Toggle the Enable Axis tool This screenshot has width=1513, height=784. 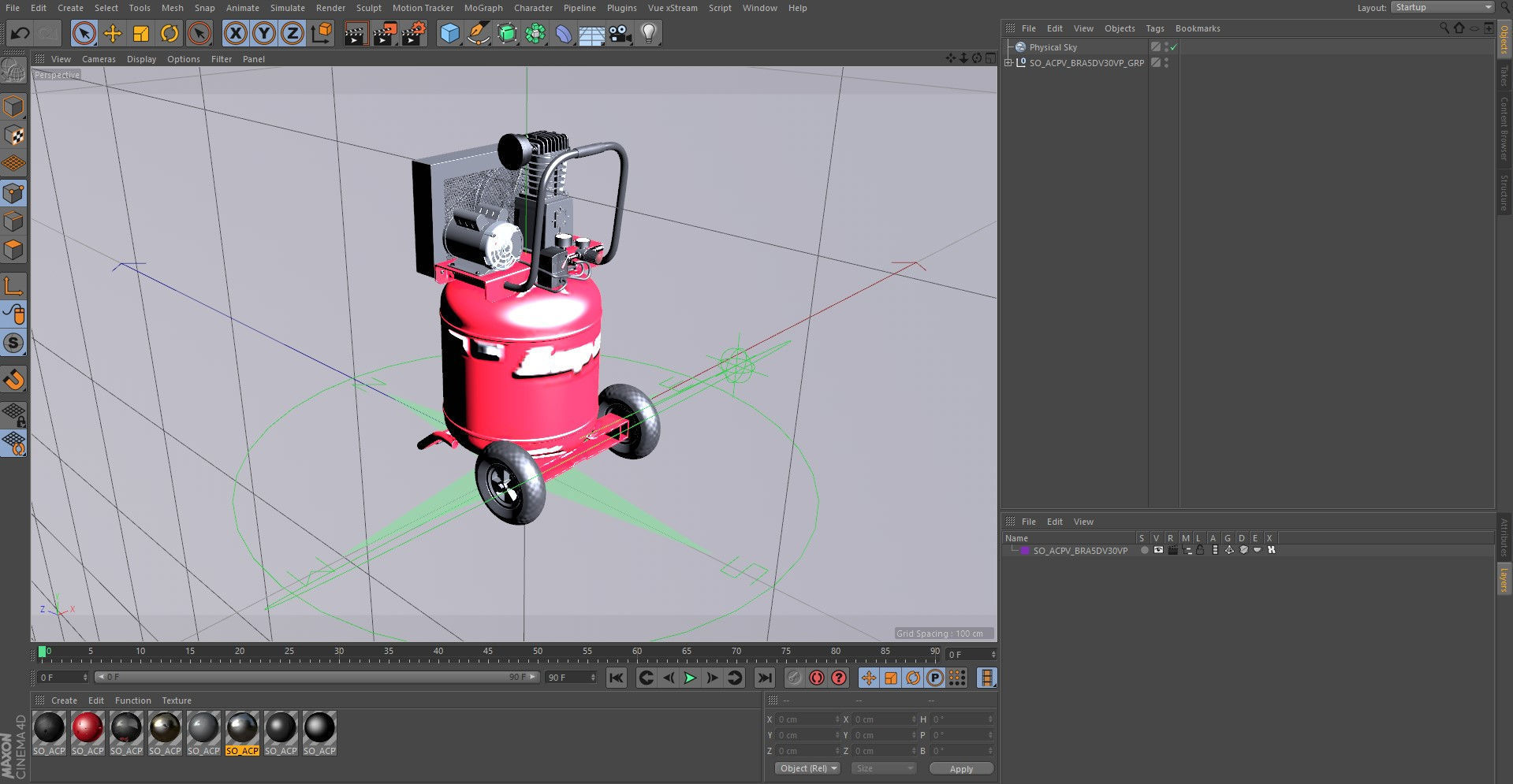click(13, 286)
